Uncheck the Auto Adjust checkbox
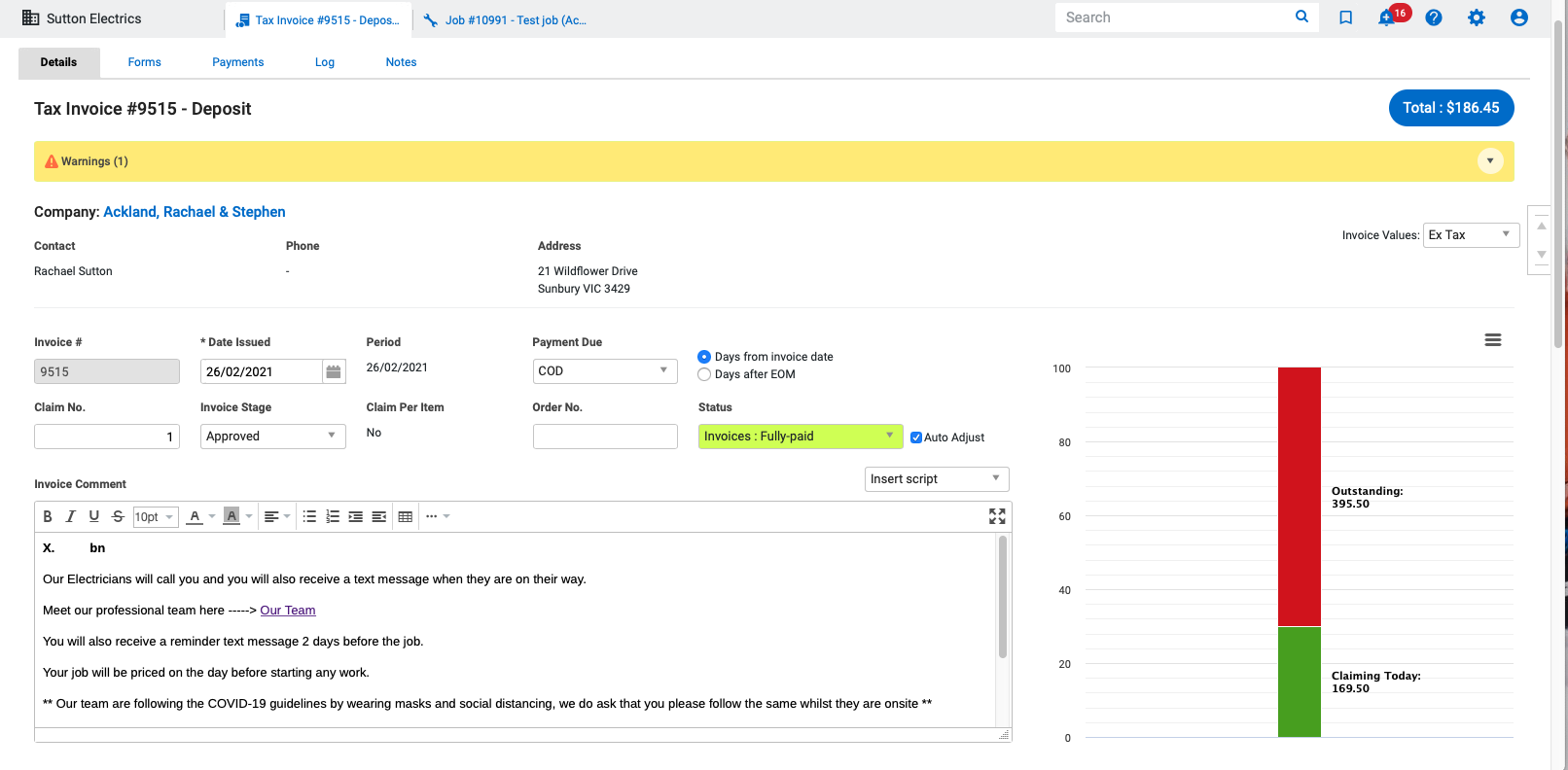Screen dimensions: 1568x770 click(x=915, y=437)
